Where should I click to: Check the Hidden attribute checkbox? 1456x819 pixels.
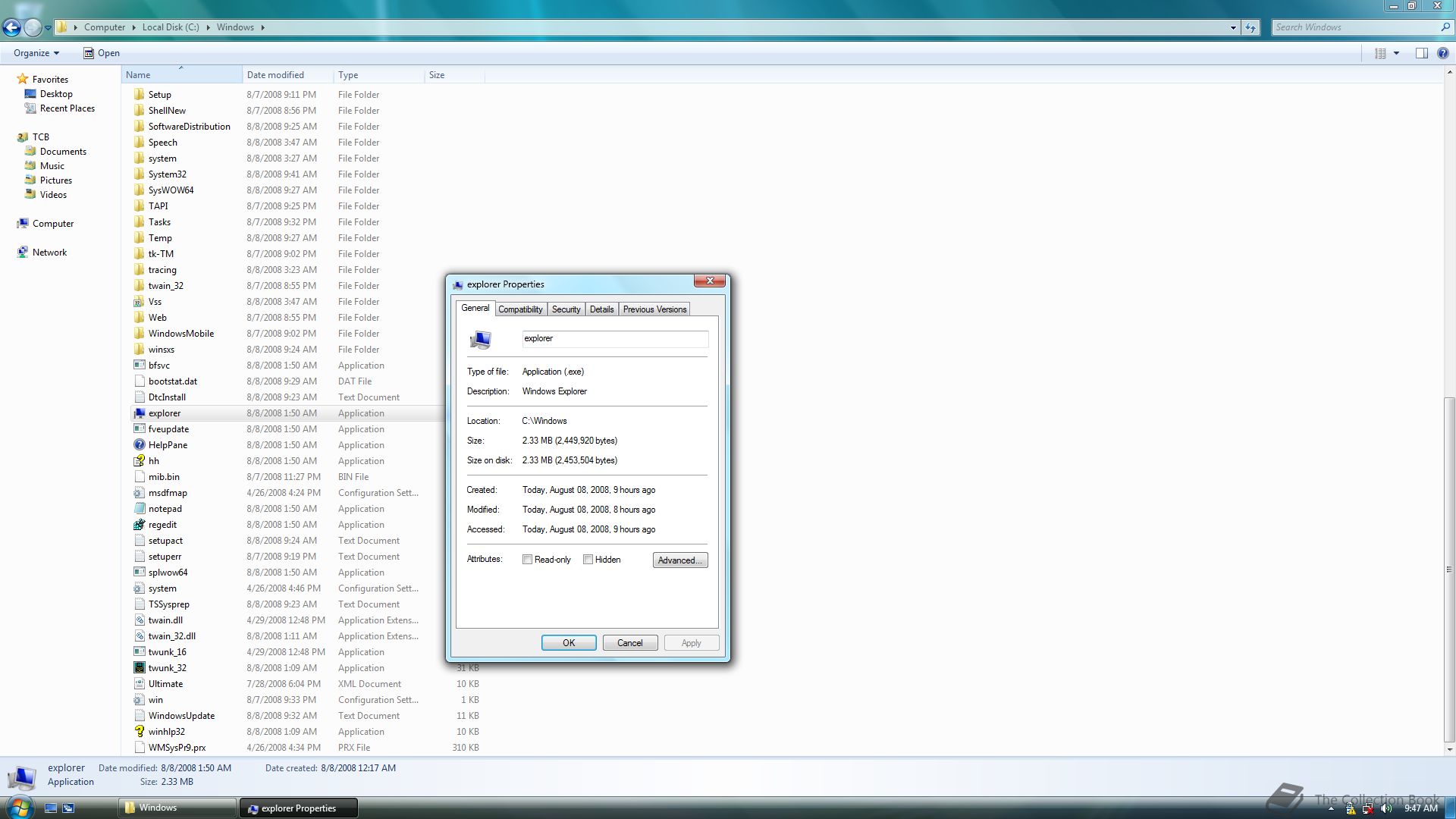(588, 560)
